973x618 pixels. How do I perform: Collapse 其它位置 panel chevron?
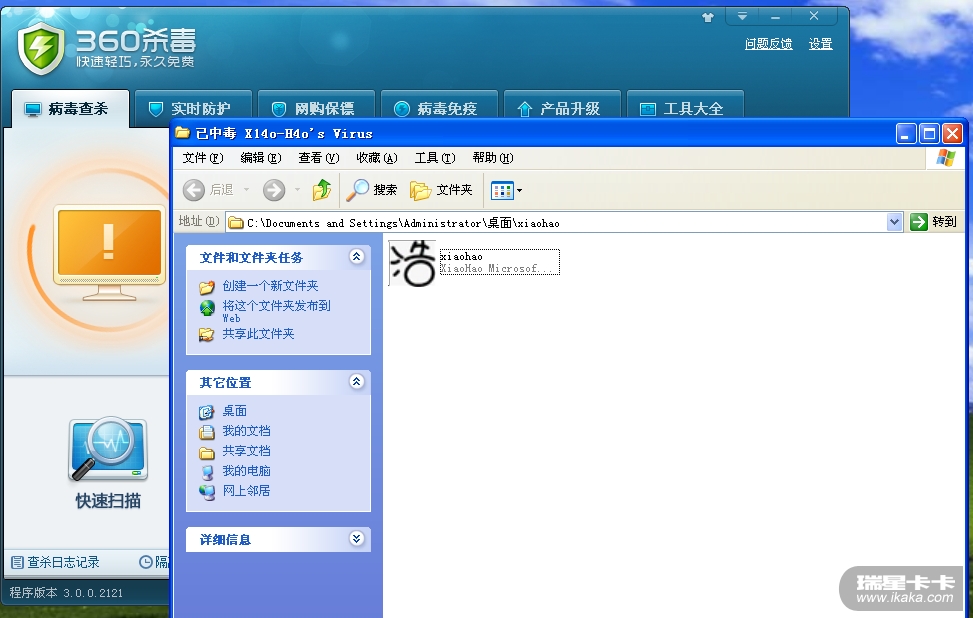pyautogui.click(x=356, y=382)
